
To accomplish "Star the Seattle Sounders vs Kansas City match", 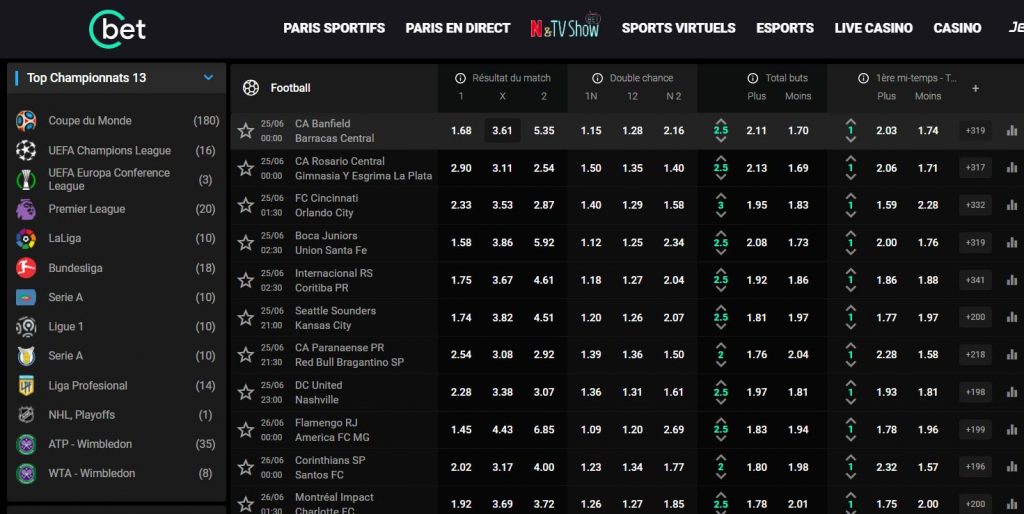I will pyautogui.click(x=246, y=317).
